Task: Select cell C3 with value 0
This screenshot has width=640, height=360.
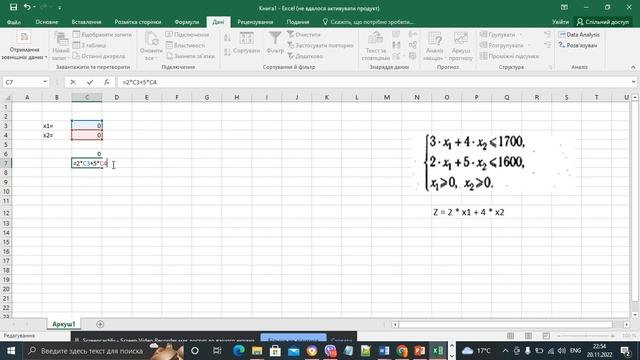Action: point(87,125)
